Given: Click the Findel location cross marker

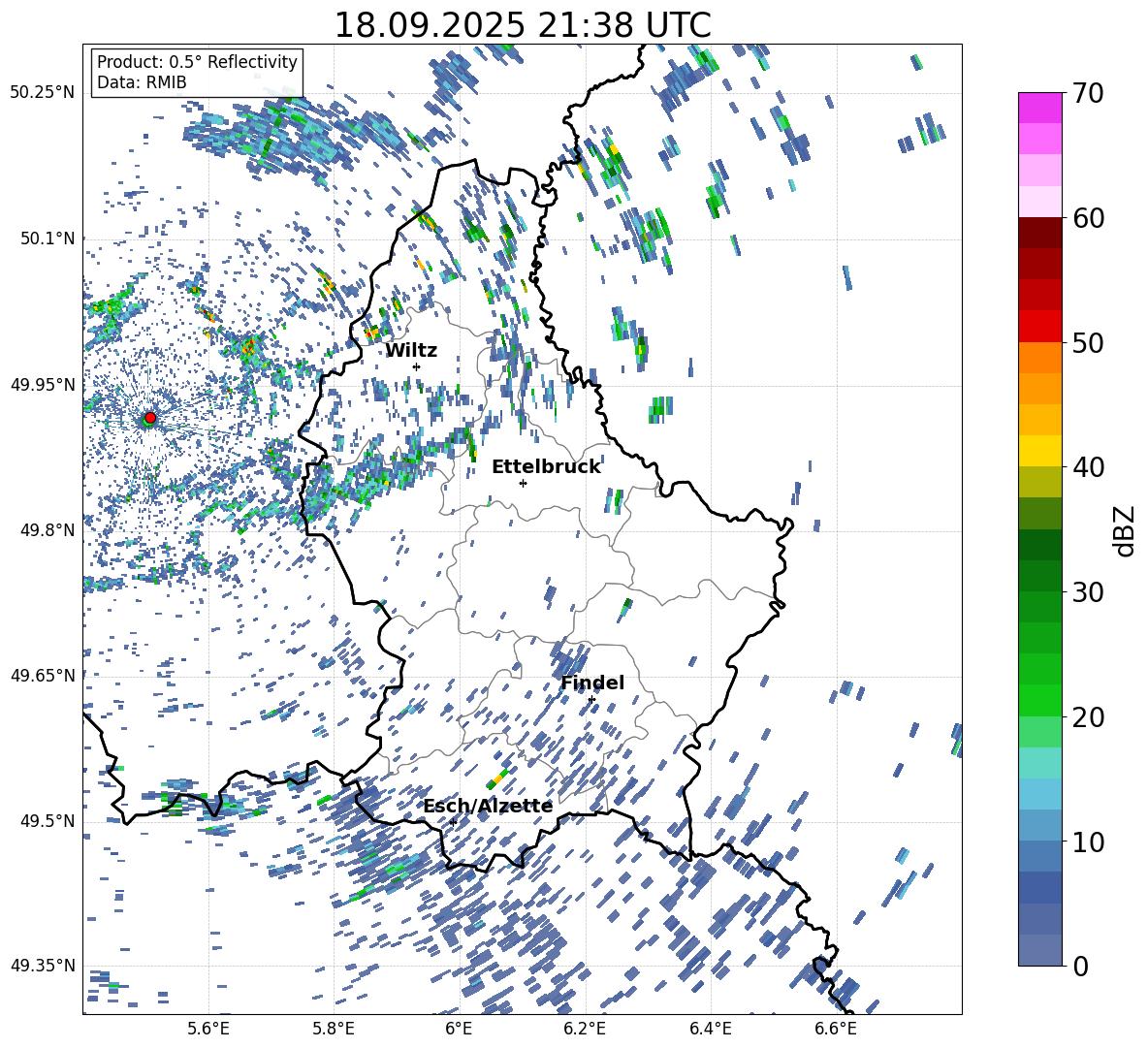Looking at the screenshot, I should 591,700.
